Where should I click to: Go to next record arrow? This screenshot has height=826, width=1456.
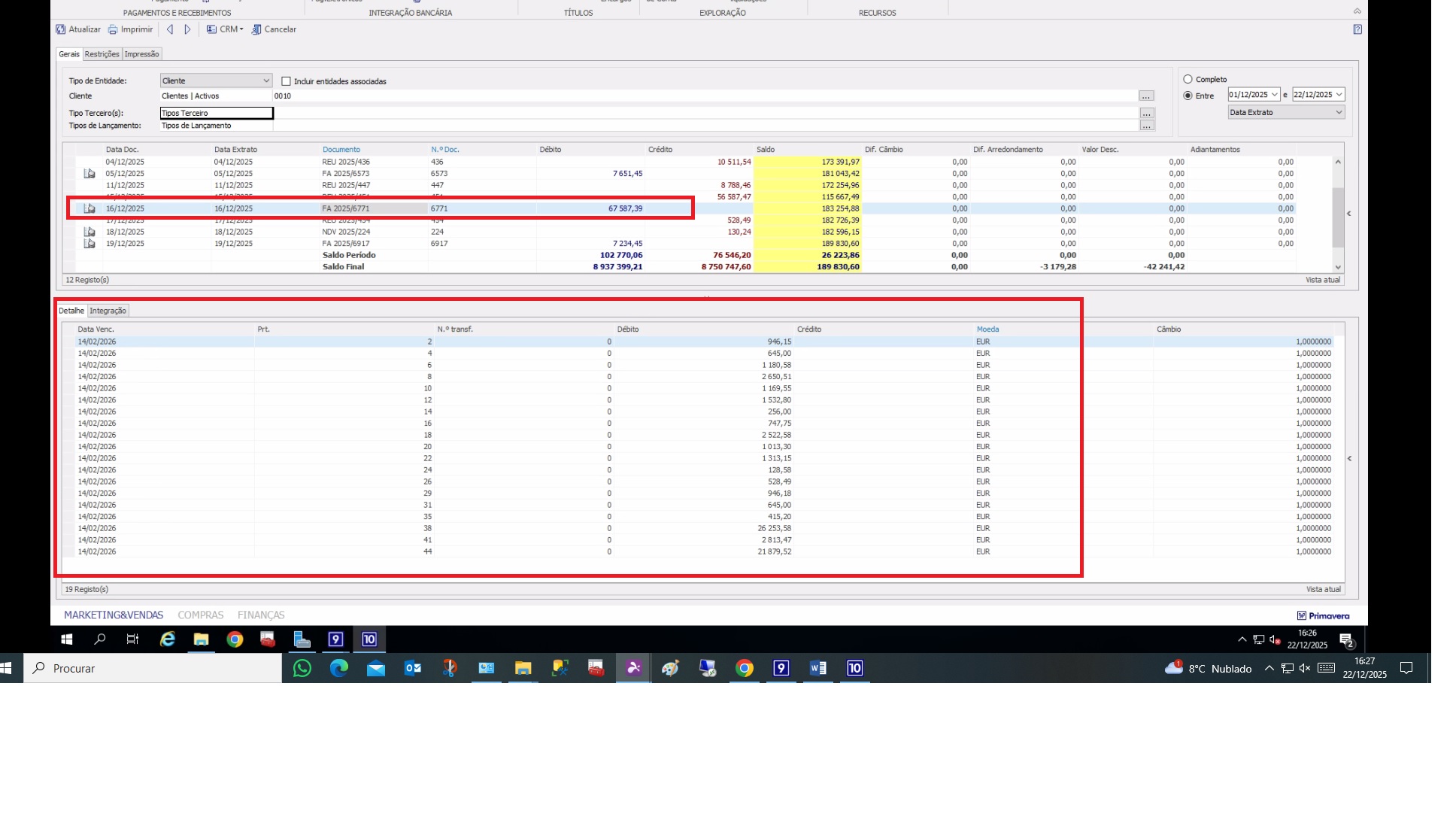[187, 29]
